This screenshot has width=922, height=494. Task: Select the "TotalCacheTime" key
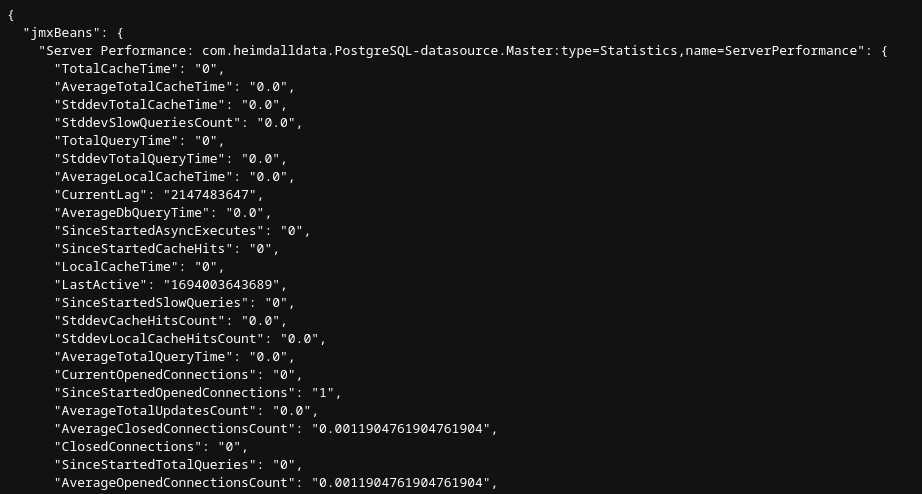pos(116,68)
